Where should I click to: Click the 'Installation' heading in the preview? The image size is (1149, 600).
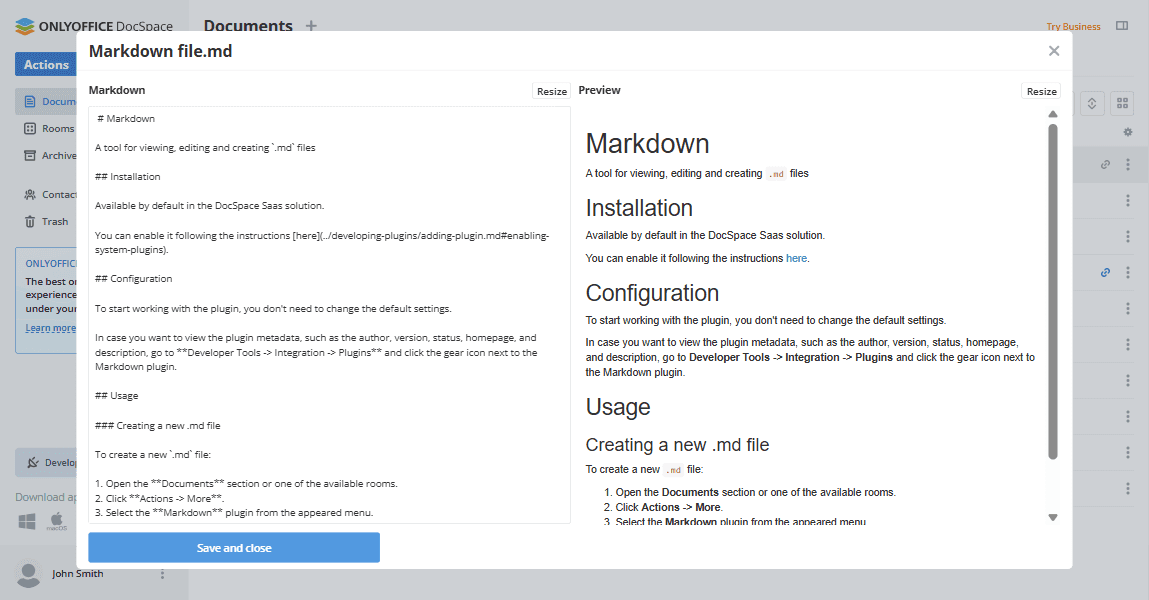click(639, 208)
